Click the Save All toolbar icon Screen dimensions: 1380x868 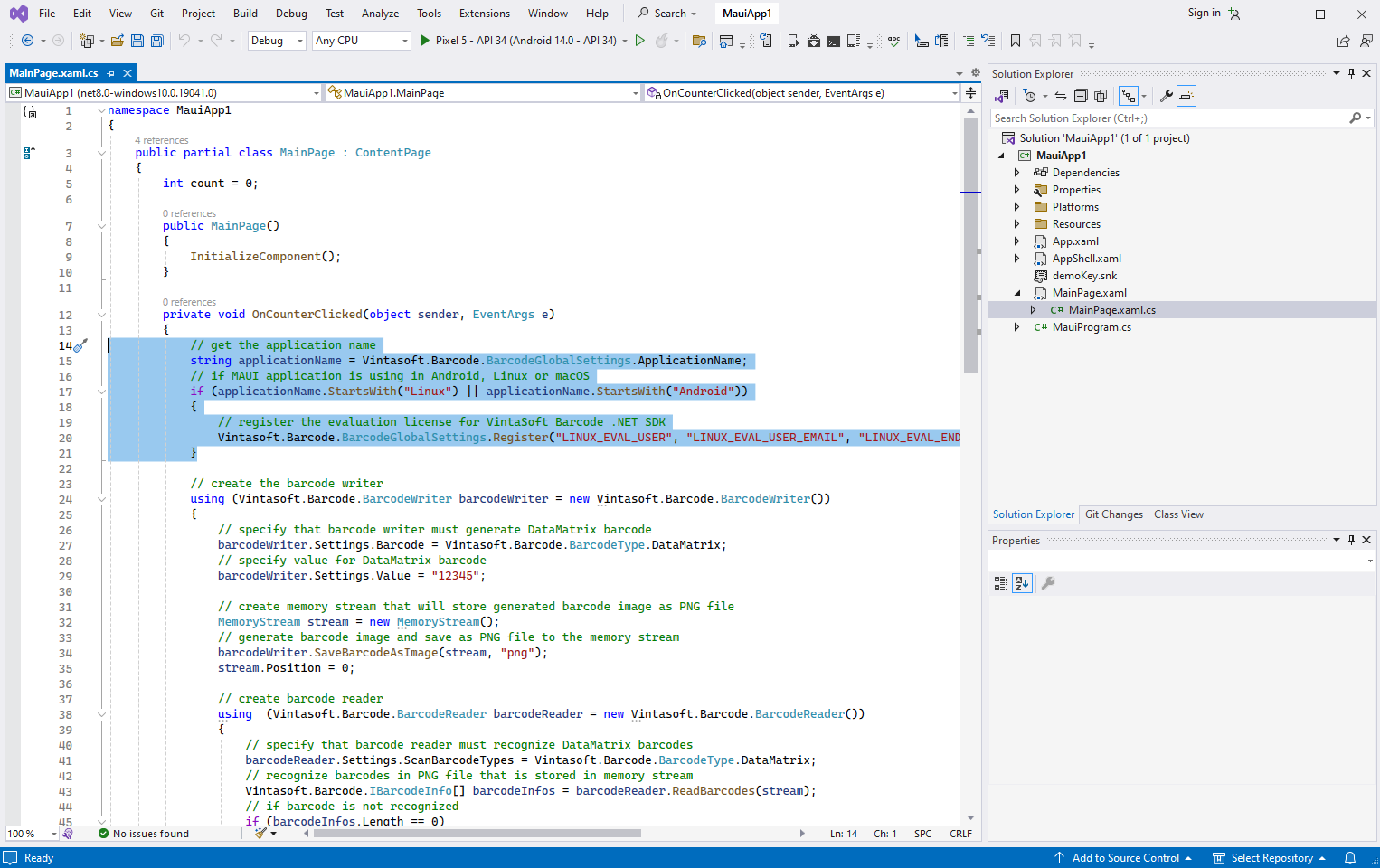point(156,41)
